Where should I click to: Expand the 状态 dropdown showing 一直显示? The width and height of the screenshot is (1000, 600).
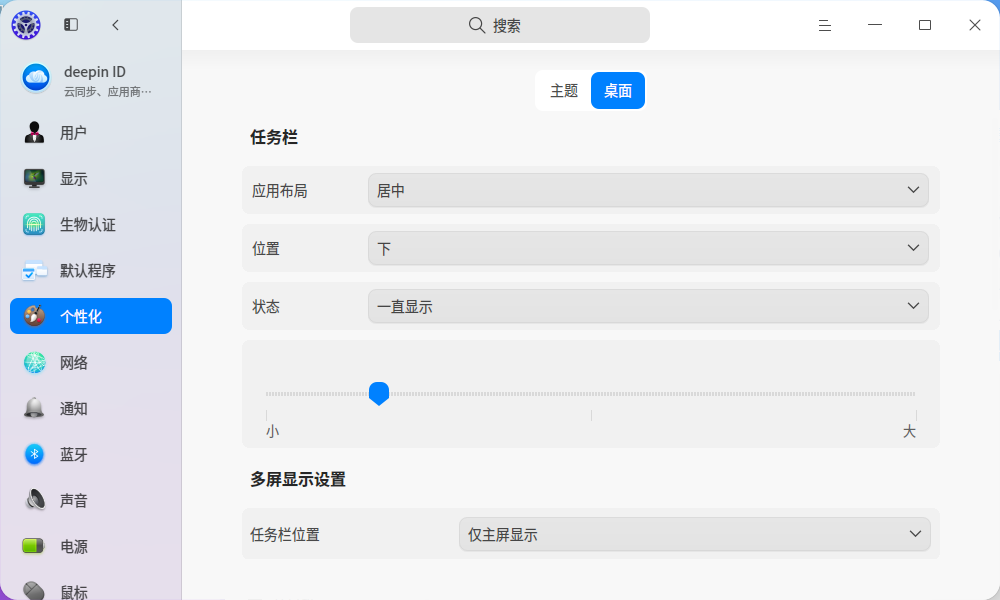click(648, 306)
